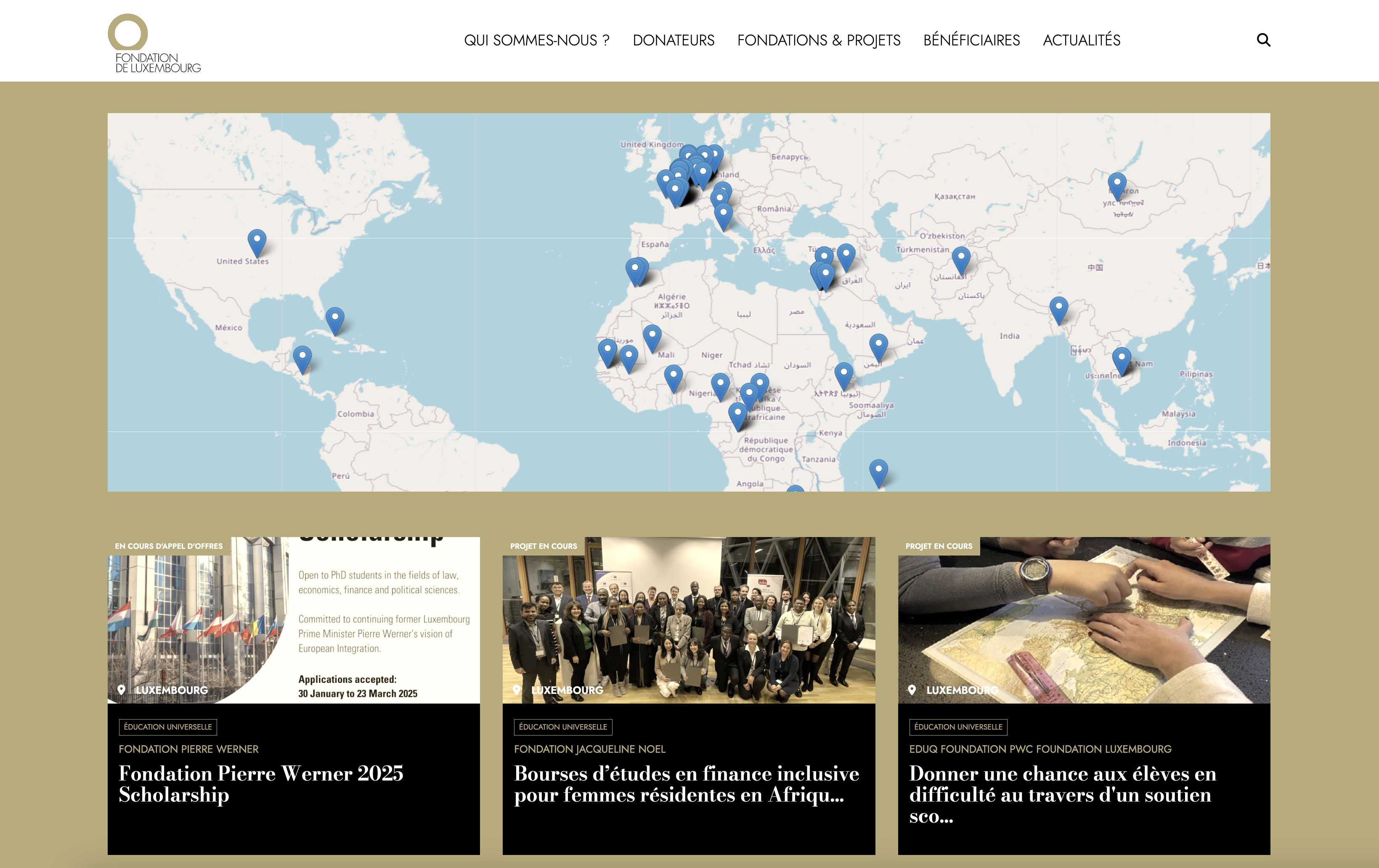This screenshot has height=868, width=1379.
Task: Select the map pin near Madagascar
Action: pyautogui.click(x=878, y=473)
